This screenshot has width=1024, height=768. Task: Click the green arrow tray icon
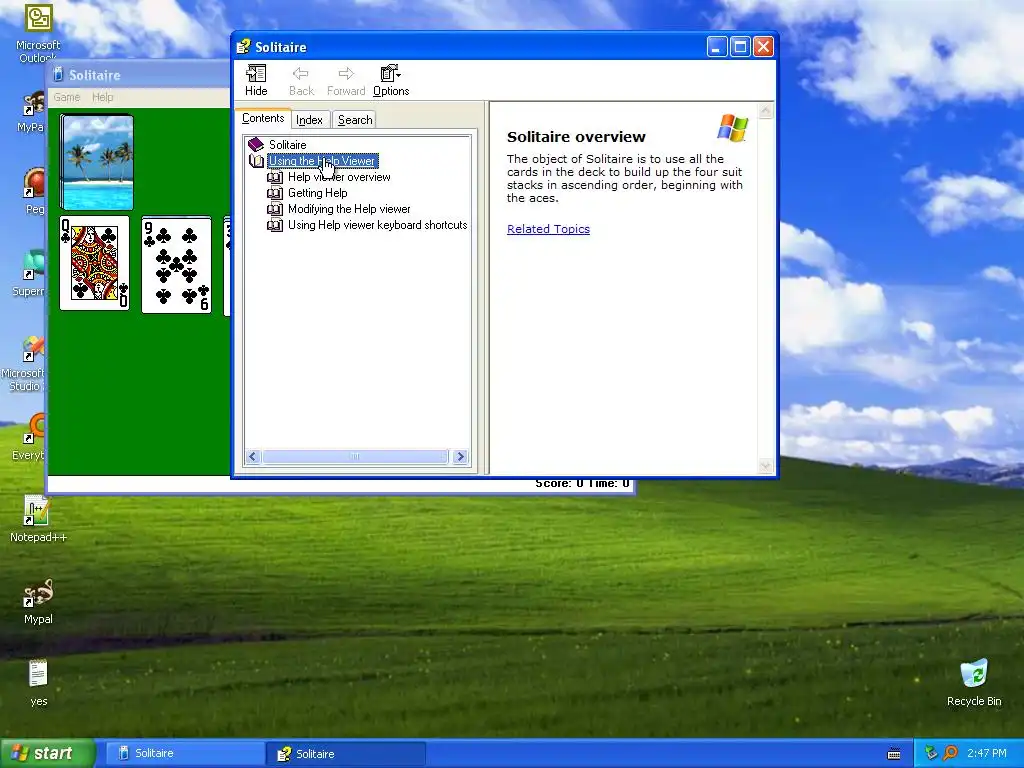931,754
